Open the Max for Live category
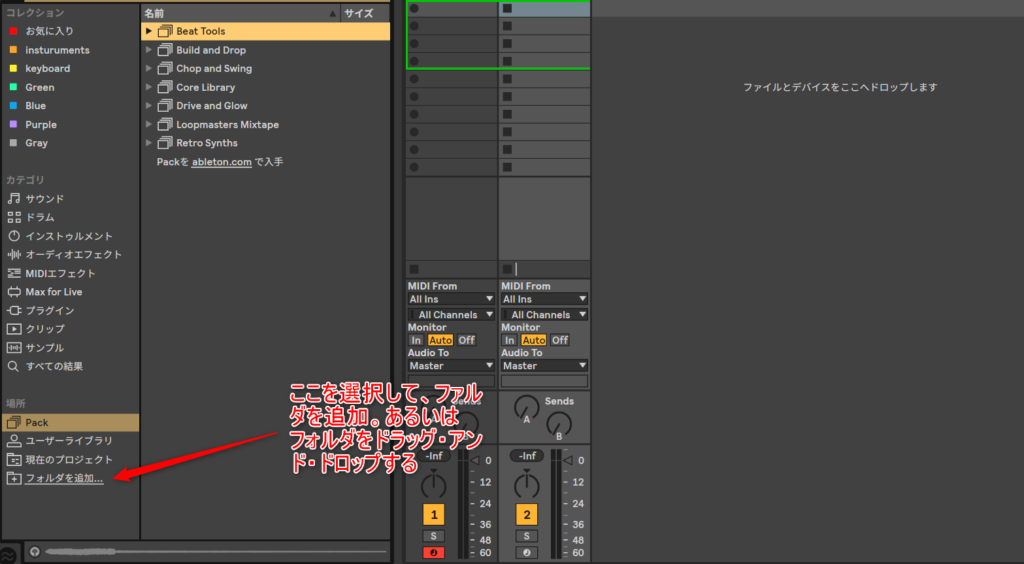This screenshot has height=564, width=1024. pyautogui.click(x=53, y=292)
